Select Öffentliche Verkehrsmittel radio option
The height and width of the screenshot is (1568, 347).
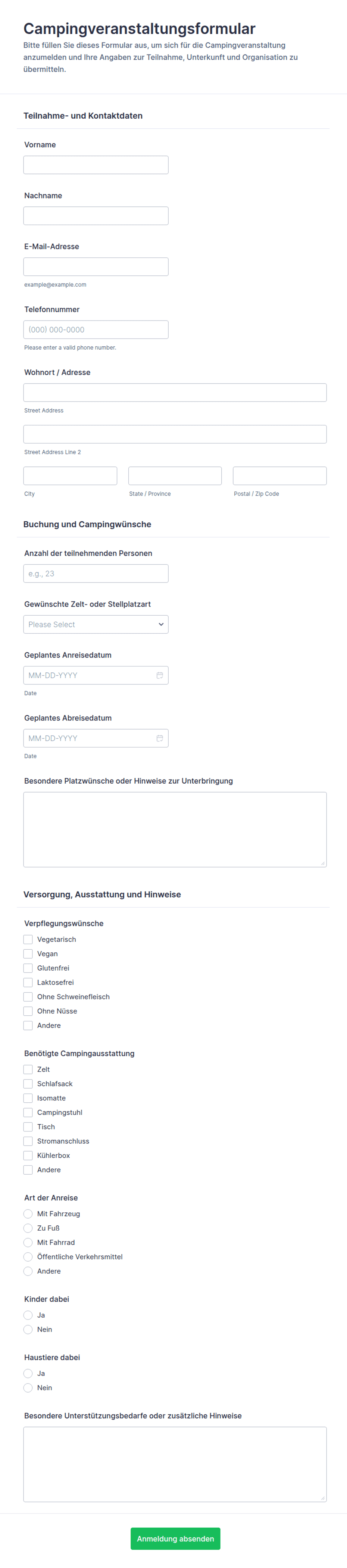(x=28, y=1256)
